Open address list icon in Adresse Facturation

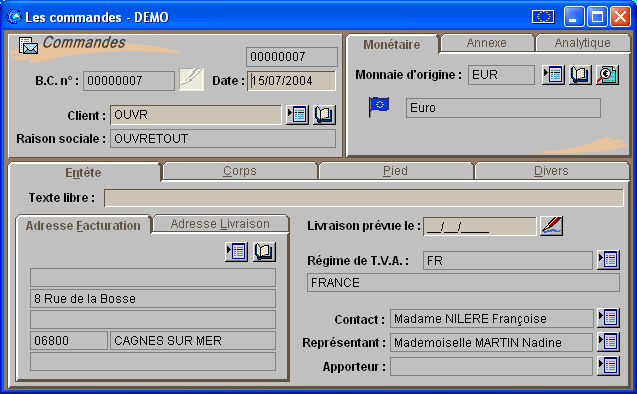[x=236, y=252]
